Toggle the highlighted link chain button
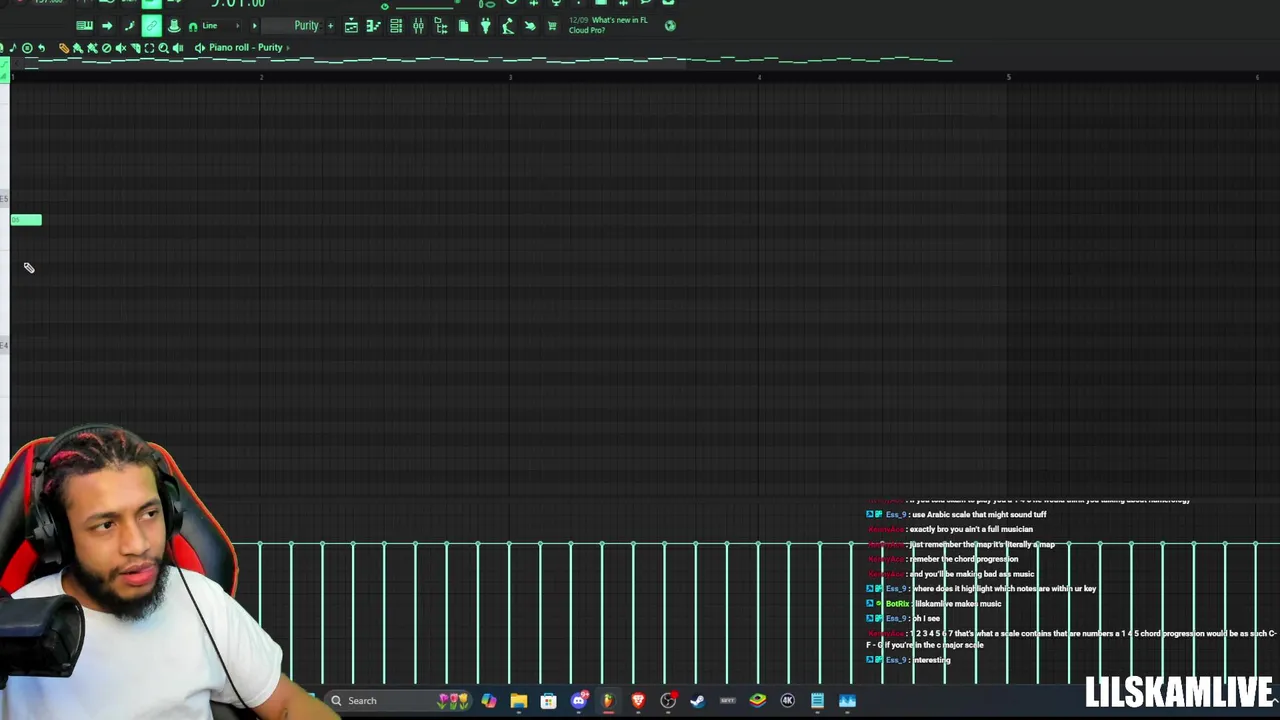Viewport: 1280px width, 720px height. point(151,26)
